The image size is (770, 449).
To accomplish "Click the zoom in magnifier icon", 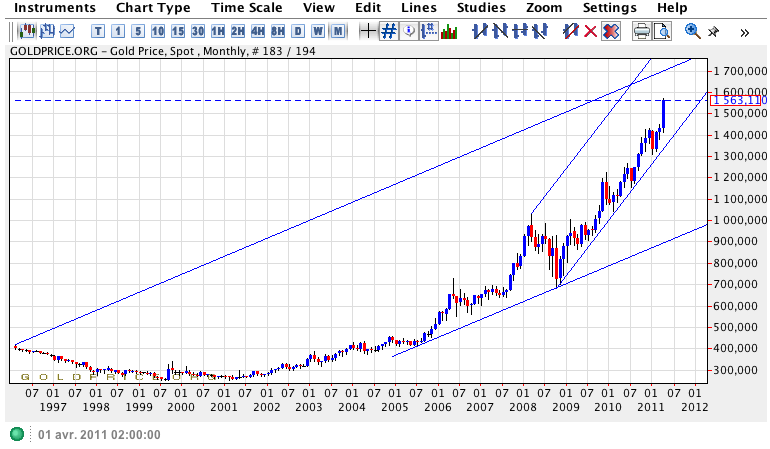I will coord(692,31).
